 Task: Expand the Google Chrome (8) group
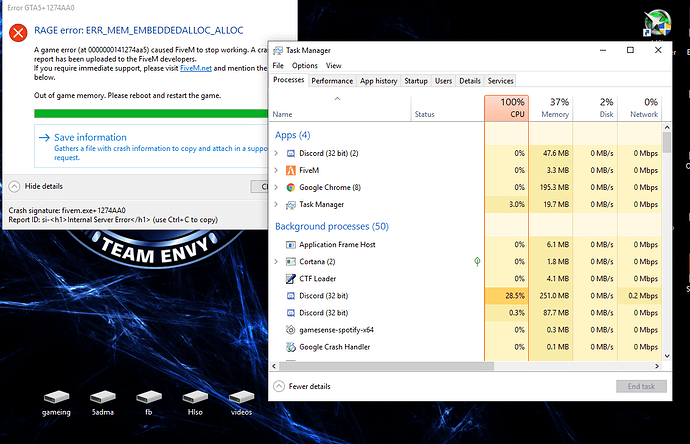tap(276, 187)
